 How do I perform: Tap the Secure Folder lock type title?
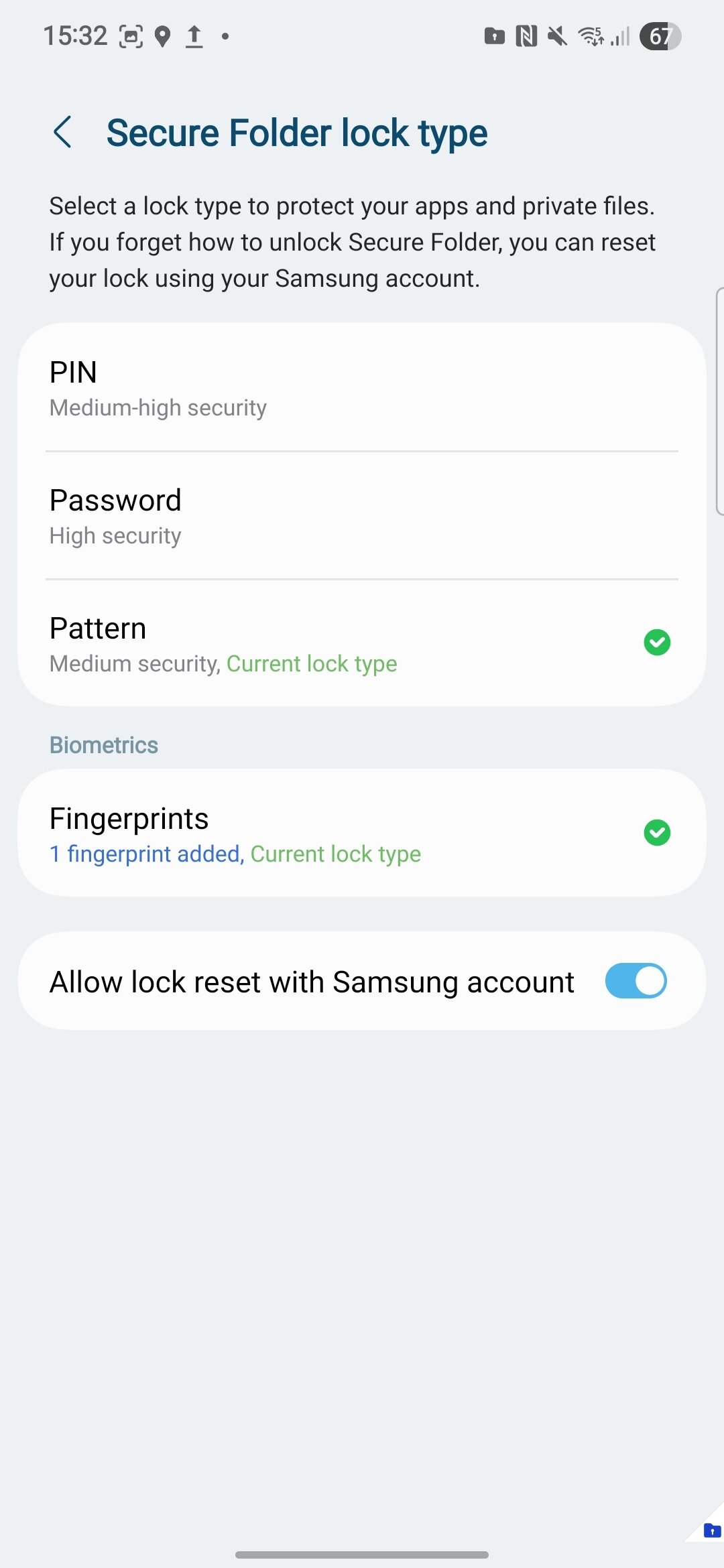[x=297, y=133]
